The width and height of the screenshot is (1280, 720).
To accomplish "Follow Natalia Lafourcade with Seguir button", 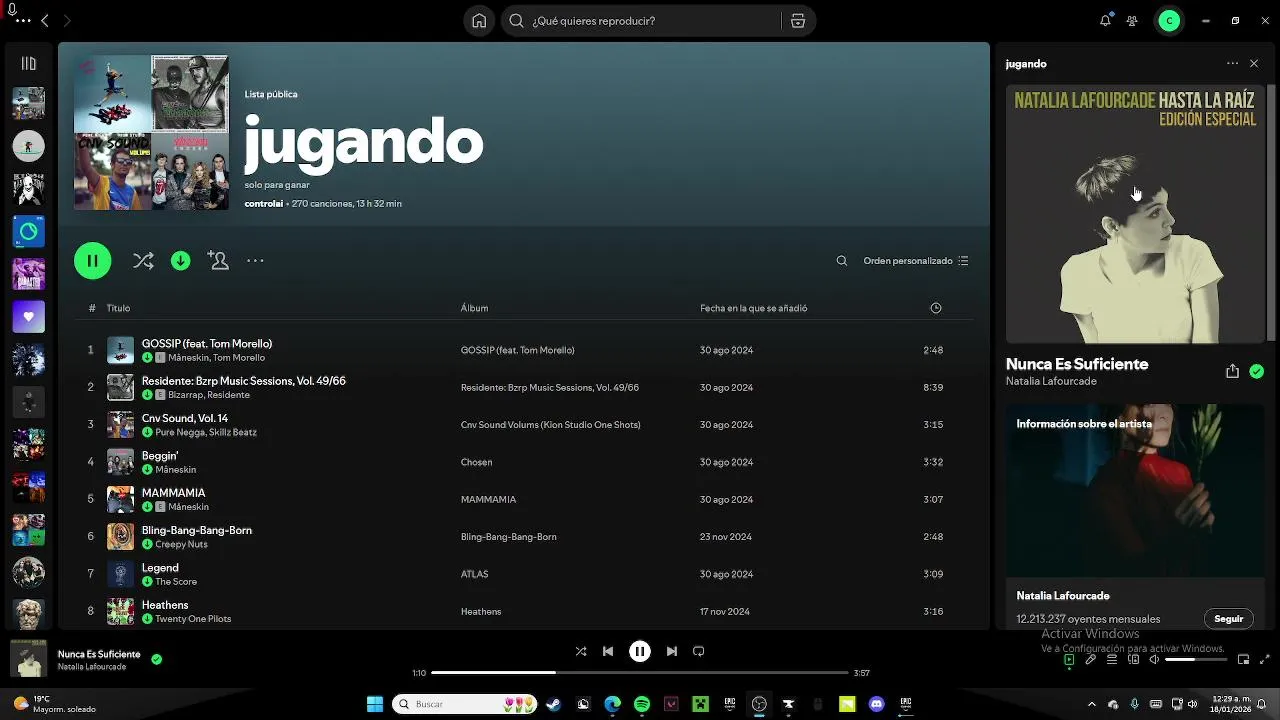I will [x=1228, y=619].
